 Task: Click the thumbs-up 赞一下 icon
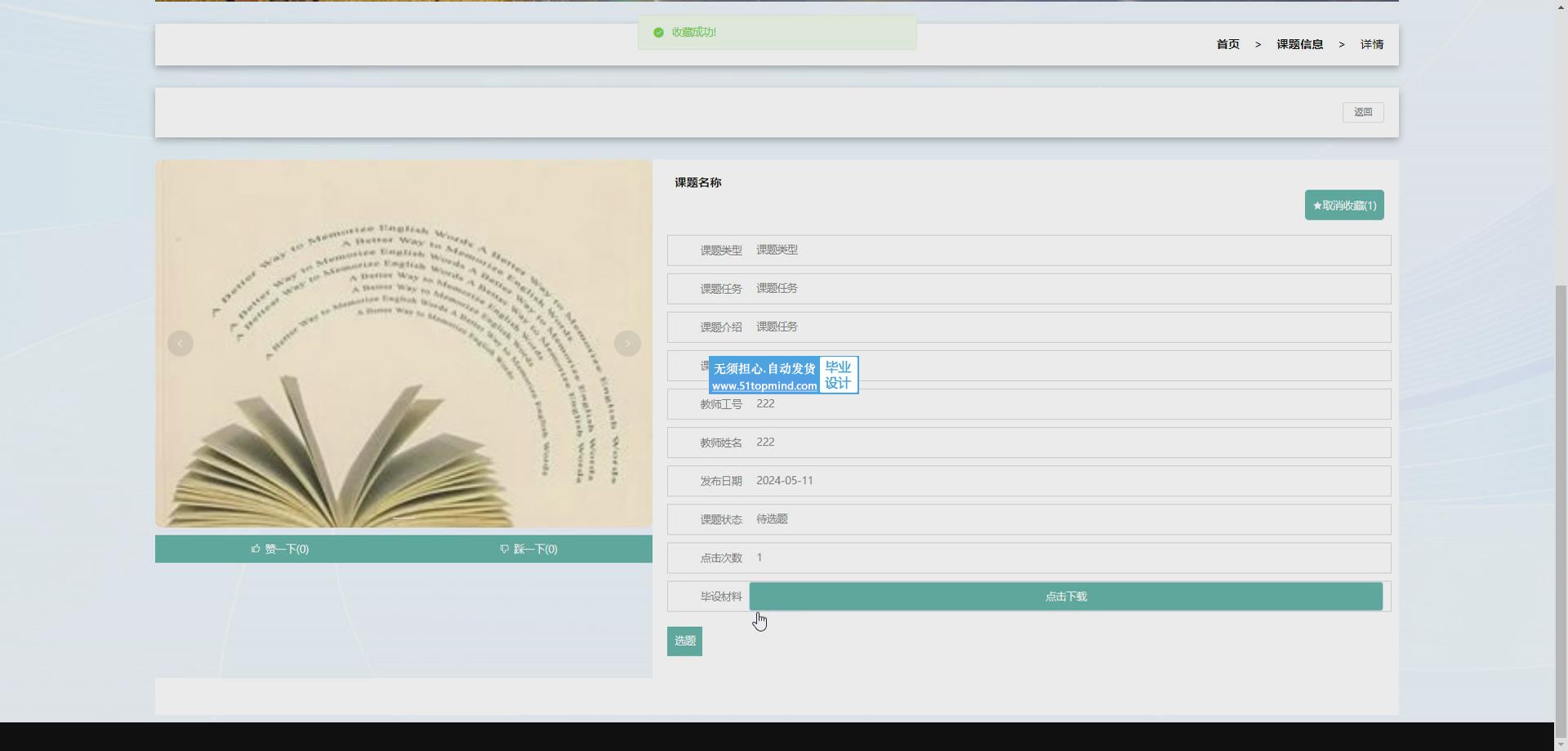point(256,549)
